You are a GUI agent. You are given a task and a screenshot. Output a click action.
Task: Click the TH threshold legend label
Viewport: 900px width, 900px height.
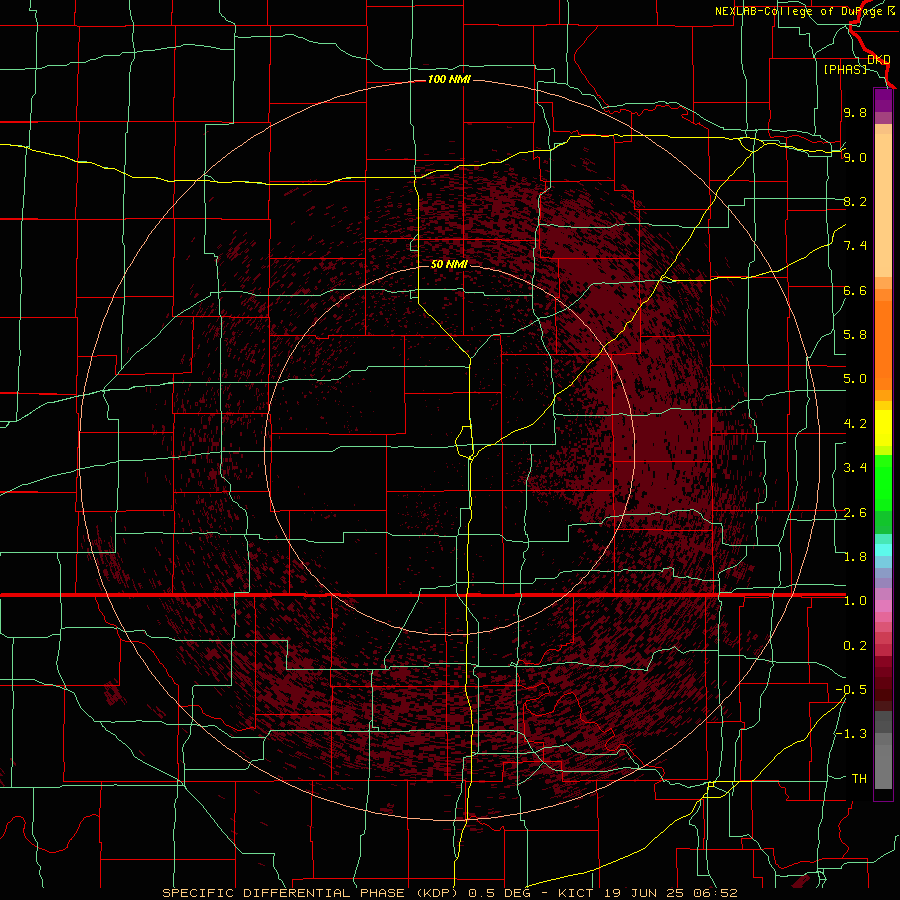tap(859, 779)
